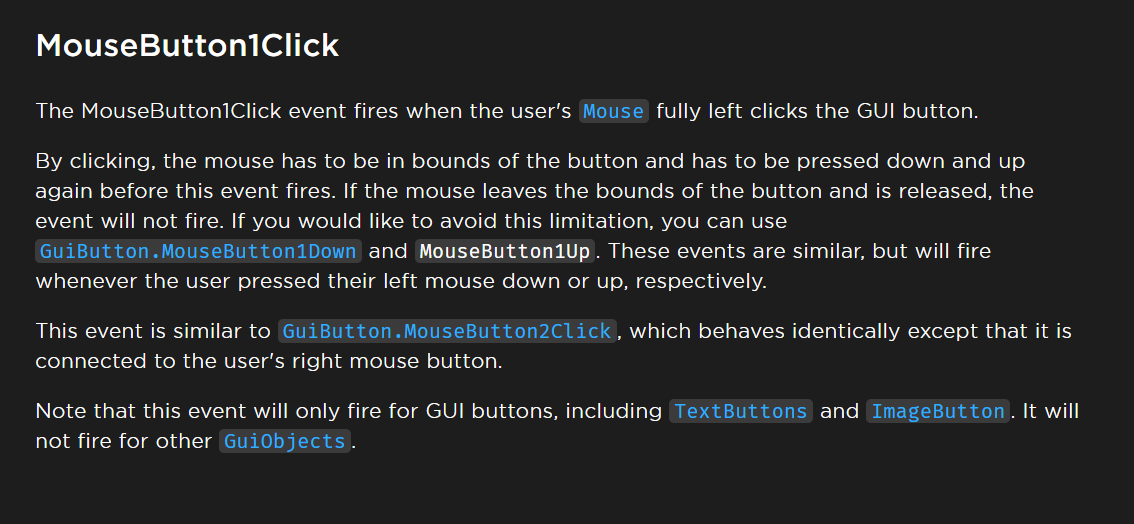This screenshot has height=524, width=1134.
Task: Click the paragraph beginning "By clicking, the mouse"
Action: 535,221
